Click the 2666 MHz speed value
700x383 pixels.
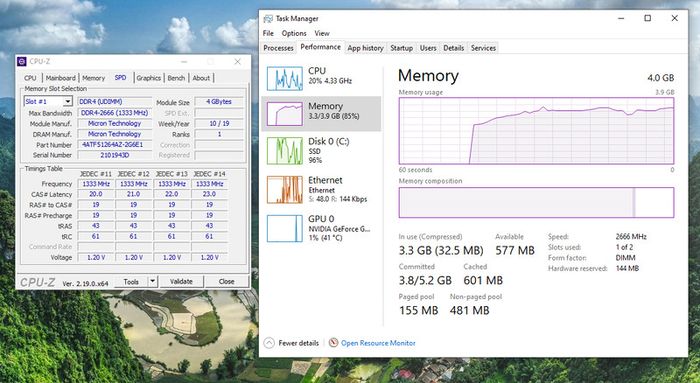pyautogui.click(x=631, y=237)
